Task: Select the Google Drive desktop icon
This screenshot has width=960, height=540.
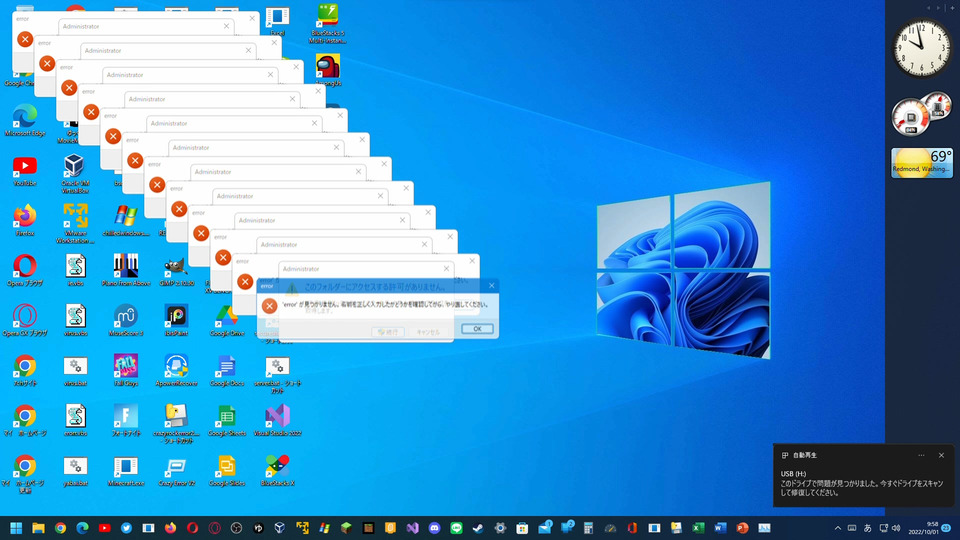Action: coord(227,321)
